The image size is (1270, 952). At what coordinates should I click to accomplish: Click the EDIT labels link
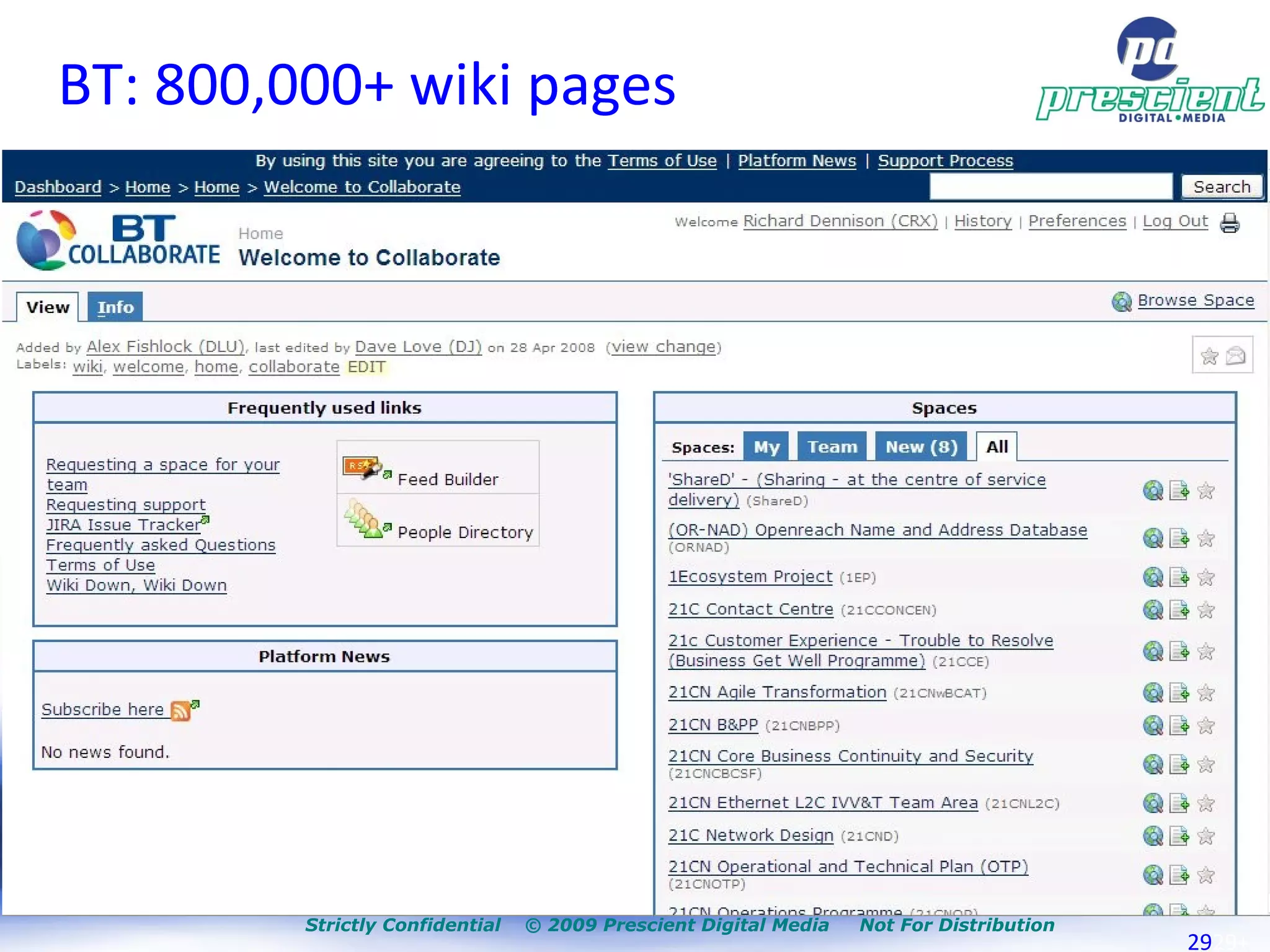coord(366,367)
